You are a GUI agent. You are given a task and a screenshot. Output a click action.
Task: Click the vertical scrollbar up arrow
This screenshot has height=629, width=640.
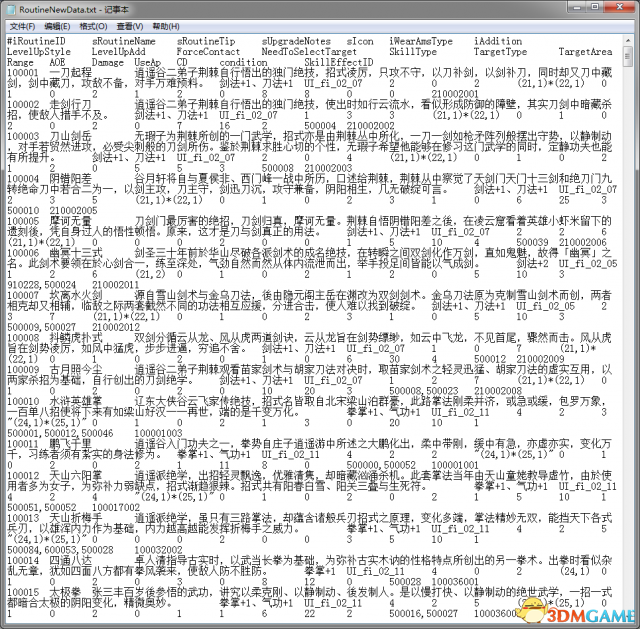pyautogui.click(x=627, y=41)
